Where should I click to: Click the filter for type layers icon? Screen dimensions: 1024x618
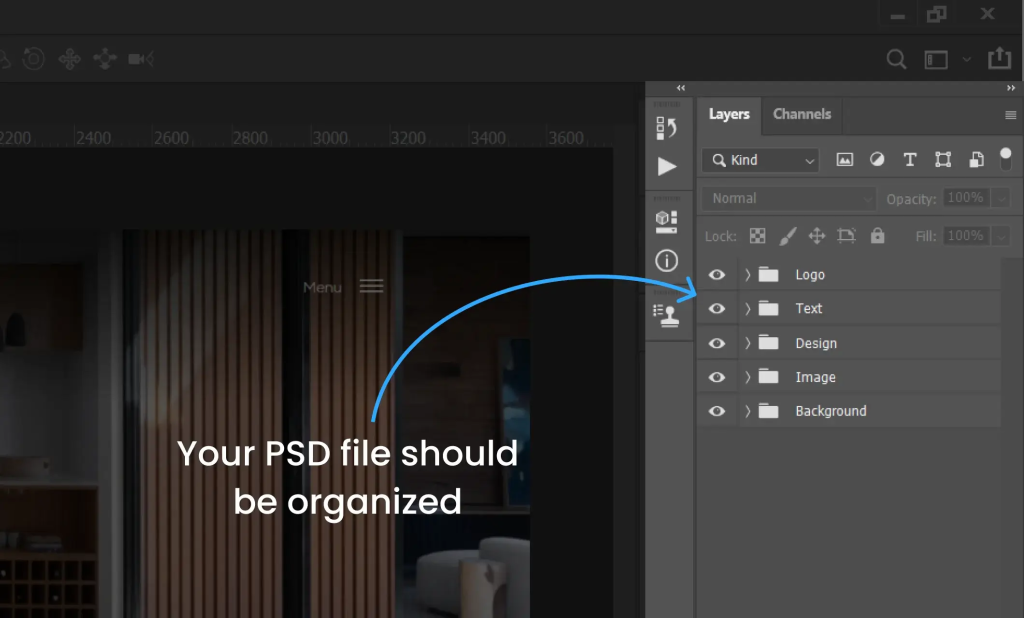(910, 159)
